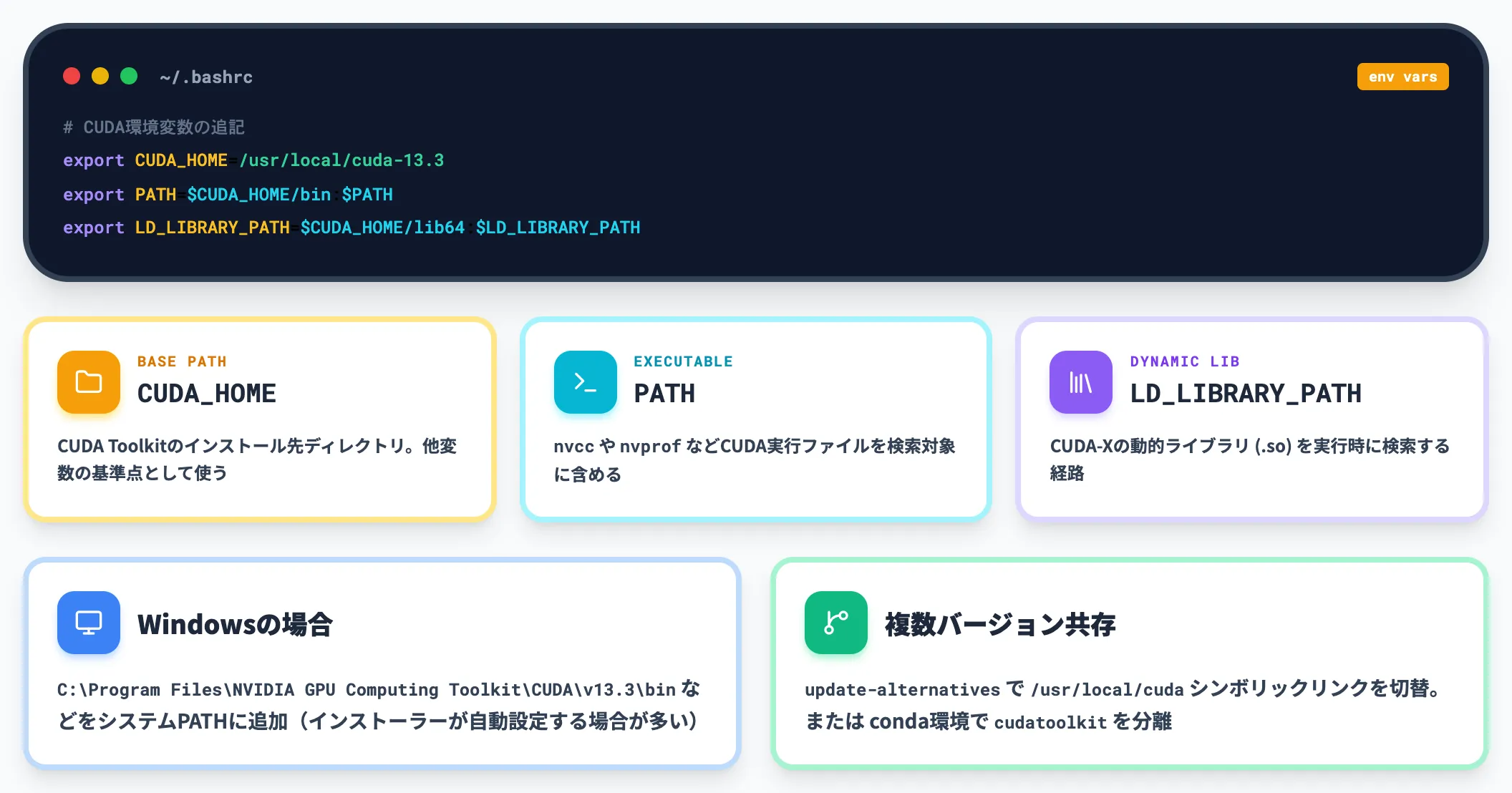Click the 'システムPATHに追加' sentence line
Viewport: 1512px width, 793px height.
(x=377, y=721)
